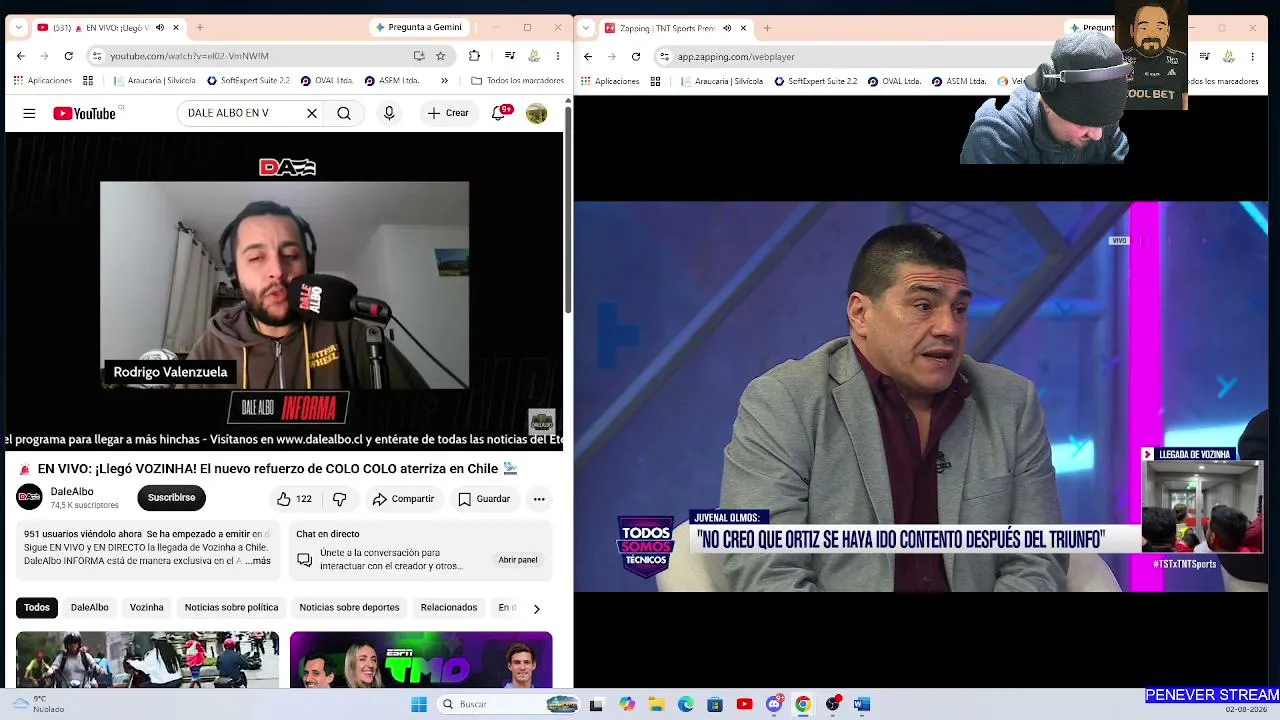Show hidden bookmarks chevron in YouTube window
1280x720 pixels.
coord(444,81)
